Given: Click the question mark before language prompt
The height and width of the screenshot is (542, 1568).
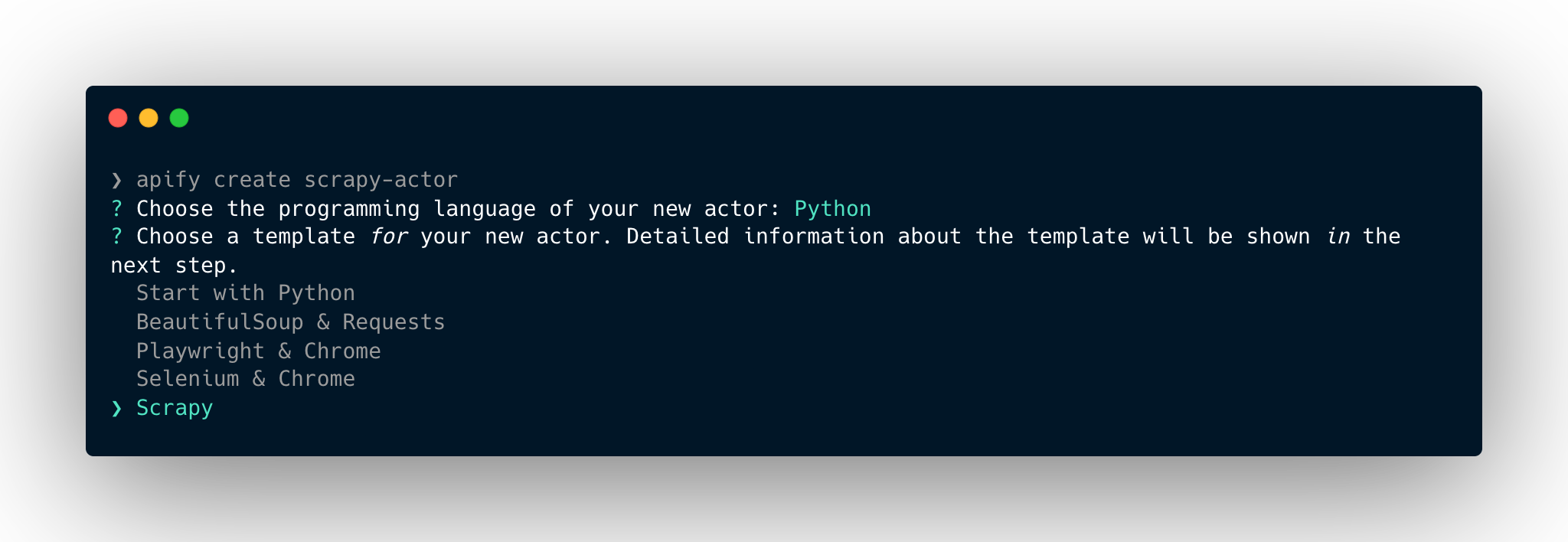Looking at the screenshot, I should coord(116,209).
